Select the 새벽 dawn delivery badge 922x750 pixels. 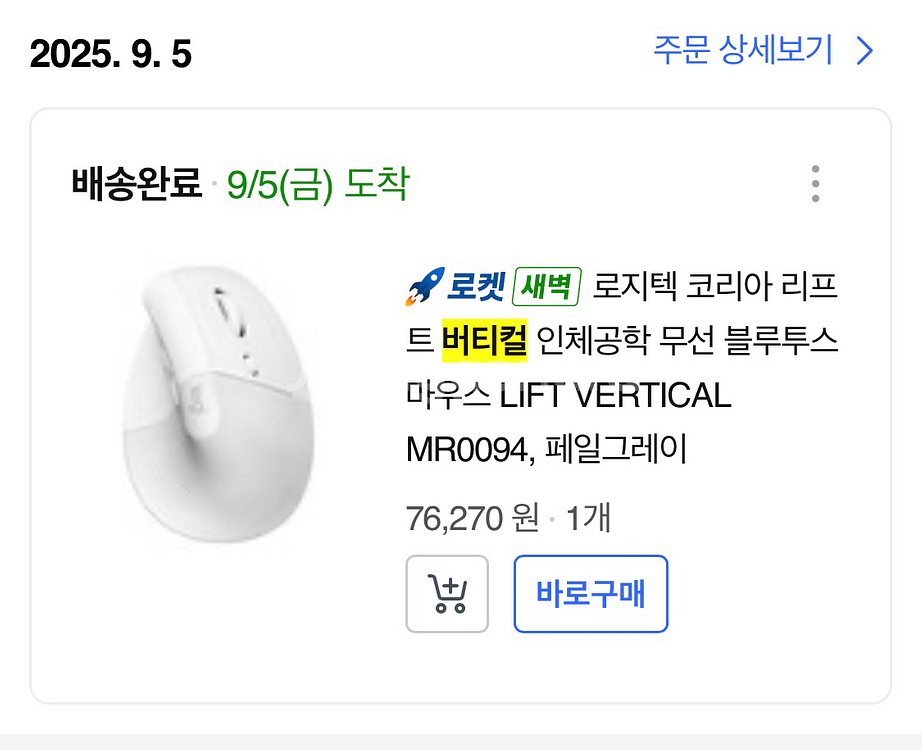(545, 286)
